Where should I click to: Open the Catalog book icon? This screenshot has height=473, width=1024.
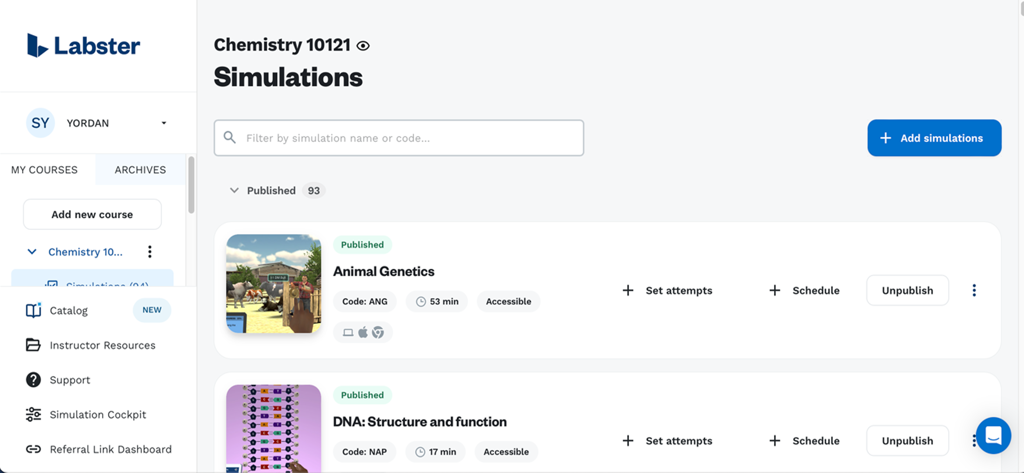33,311
